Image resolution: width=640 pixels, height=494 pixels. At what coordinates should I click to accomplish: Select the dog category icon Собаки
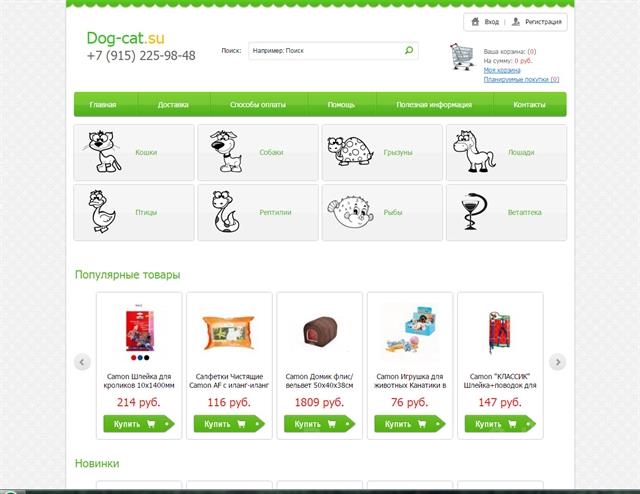pos(226,151)
